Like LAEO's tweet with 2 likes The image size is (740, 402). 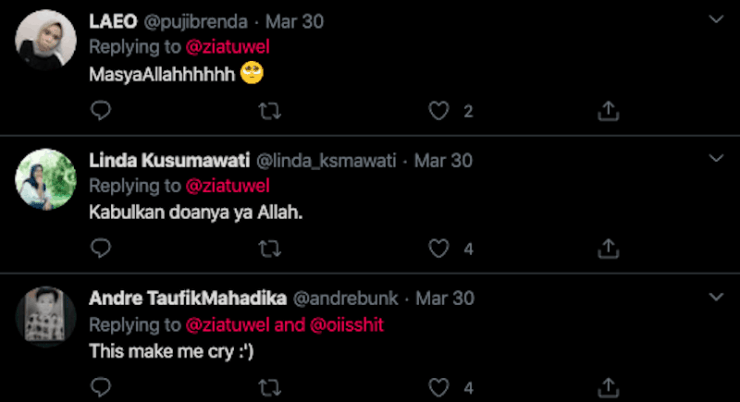click(x=439, y=111)
